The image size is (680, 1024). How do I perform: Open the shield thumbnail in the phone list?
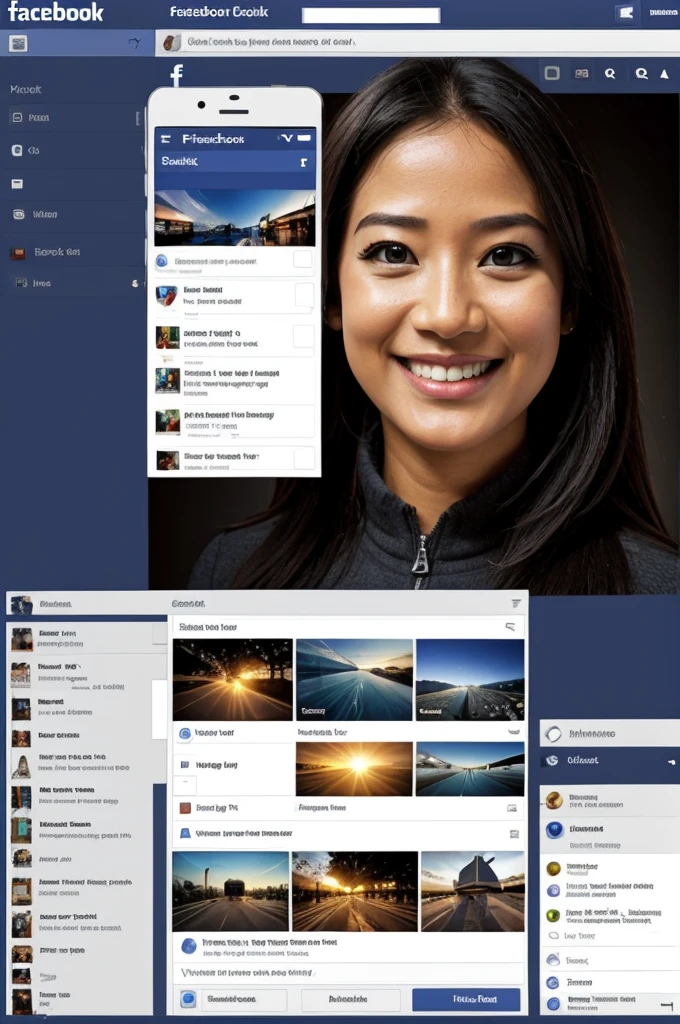click(x=167, y=296)
